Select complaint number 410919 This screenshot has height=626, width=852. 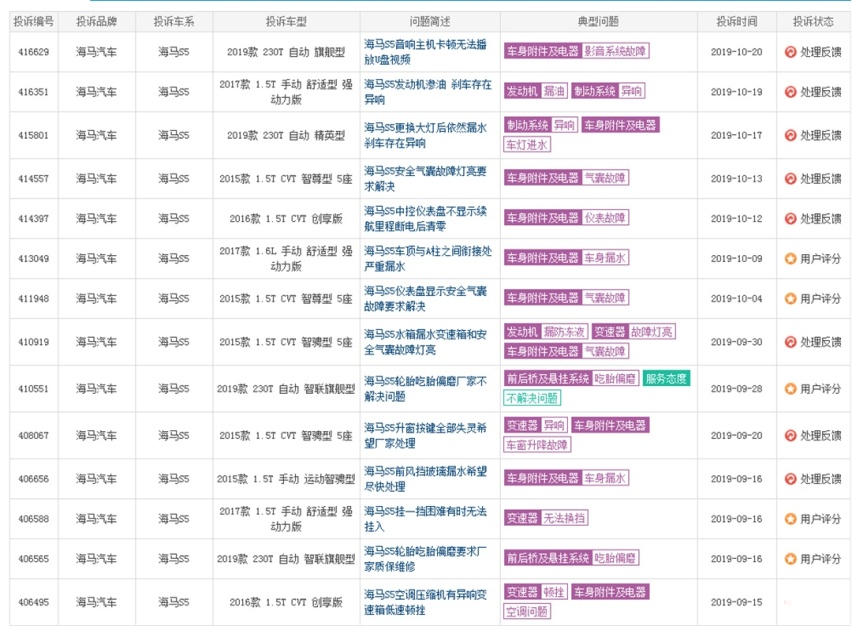point(34,342)
